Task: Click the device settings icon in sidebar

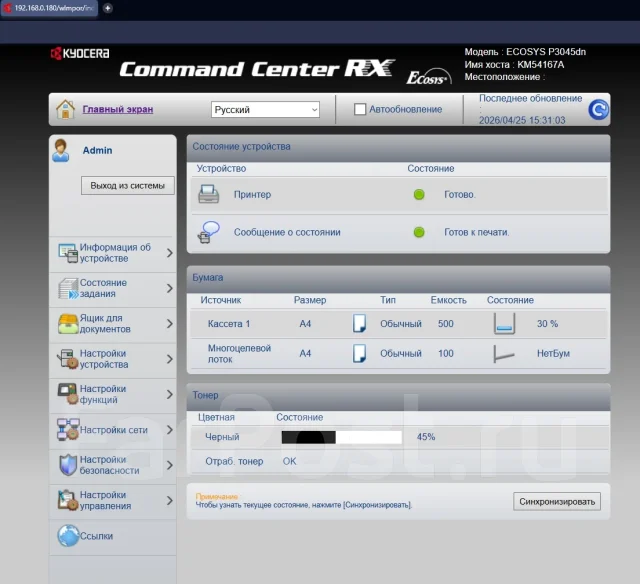Action: click(68, 359)
